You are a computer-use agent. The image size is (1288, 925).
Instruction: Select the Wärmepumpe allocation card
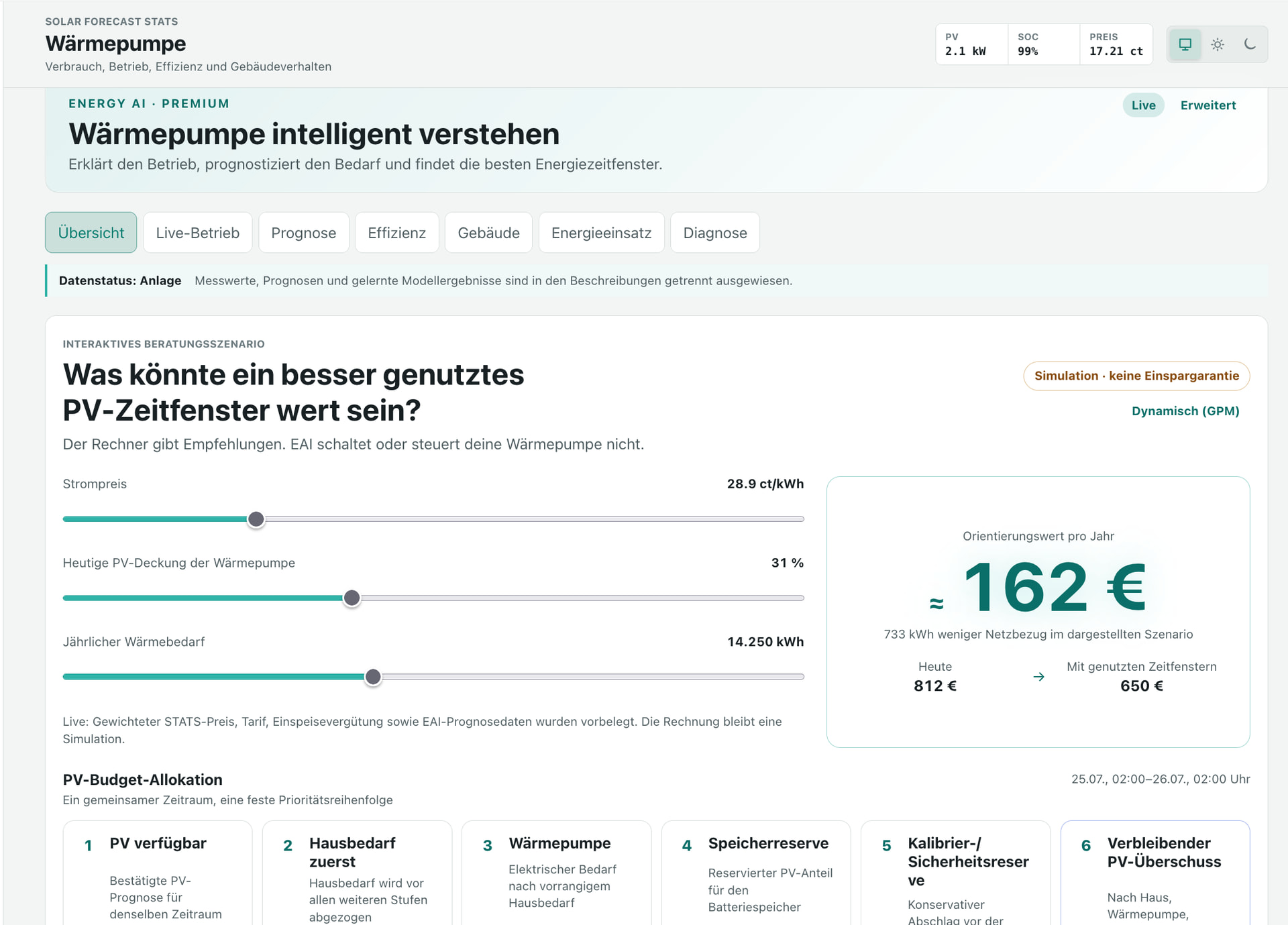tap(557, 873)
